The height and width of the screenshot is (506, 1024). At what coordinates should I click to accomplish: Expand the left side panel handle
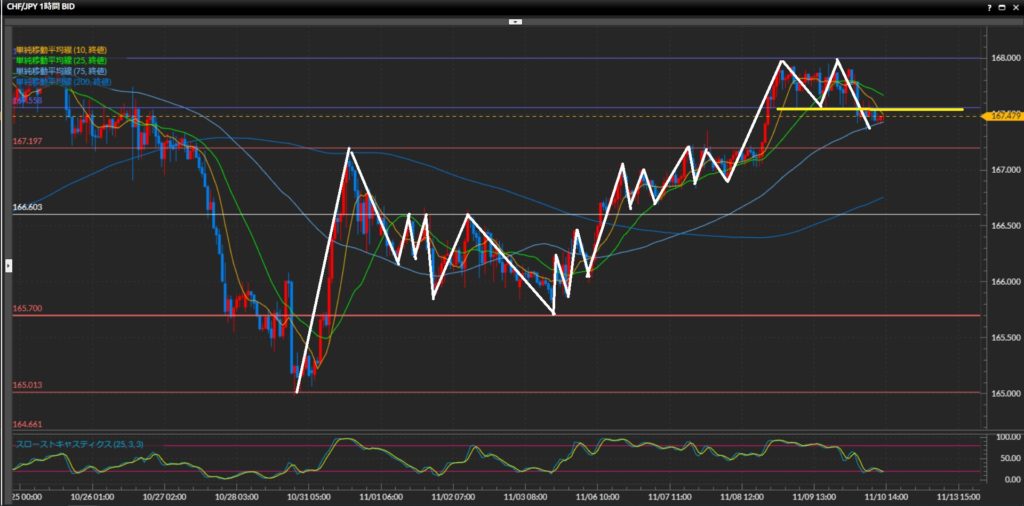coord(9,265)
